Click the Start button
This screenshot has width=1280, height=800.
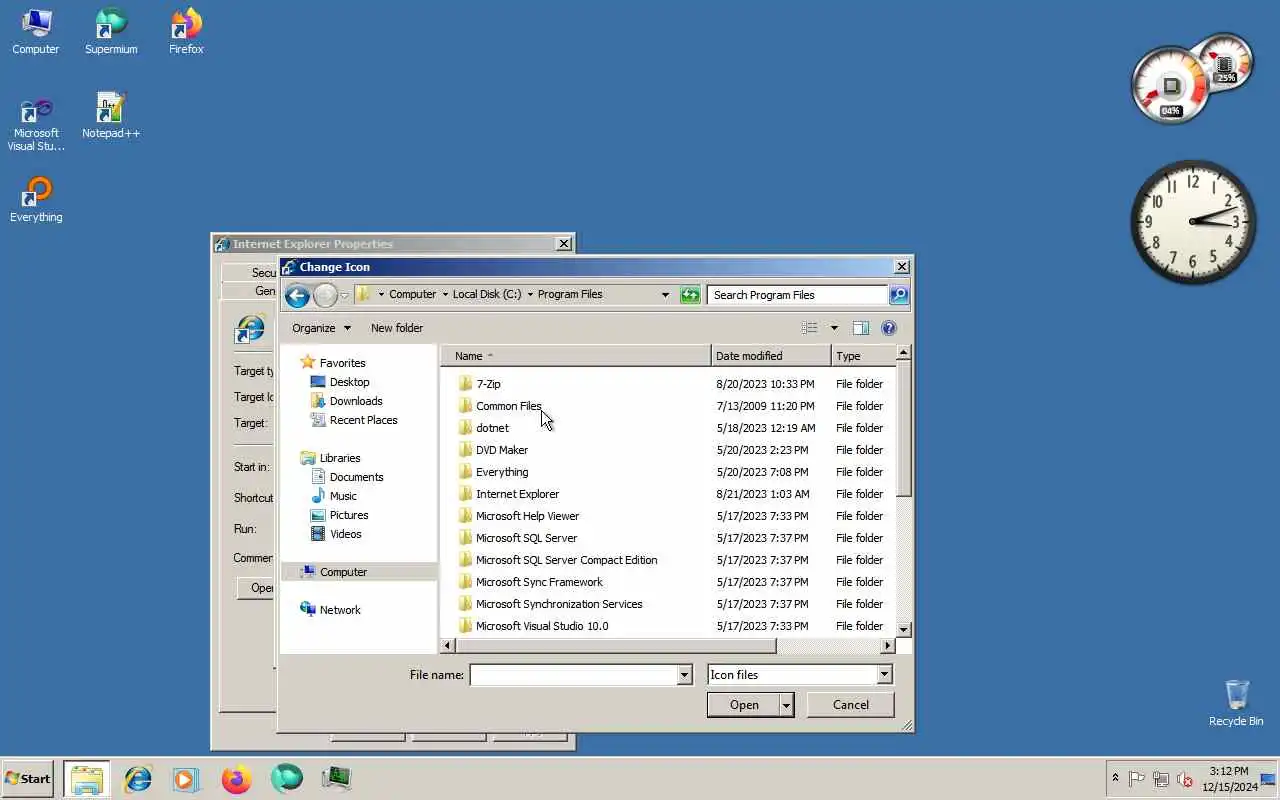coord(27,778)
